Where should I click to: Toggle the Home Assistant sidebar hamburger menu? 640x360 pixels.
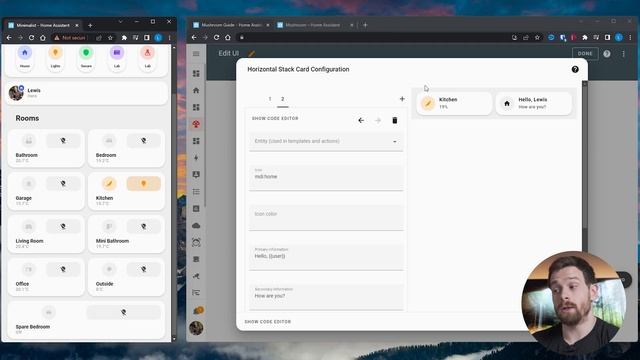coord(196,53)
